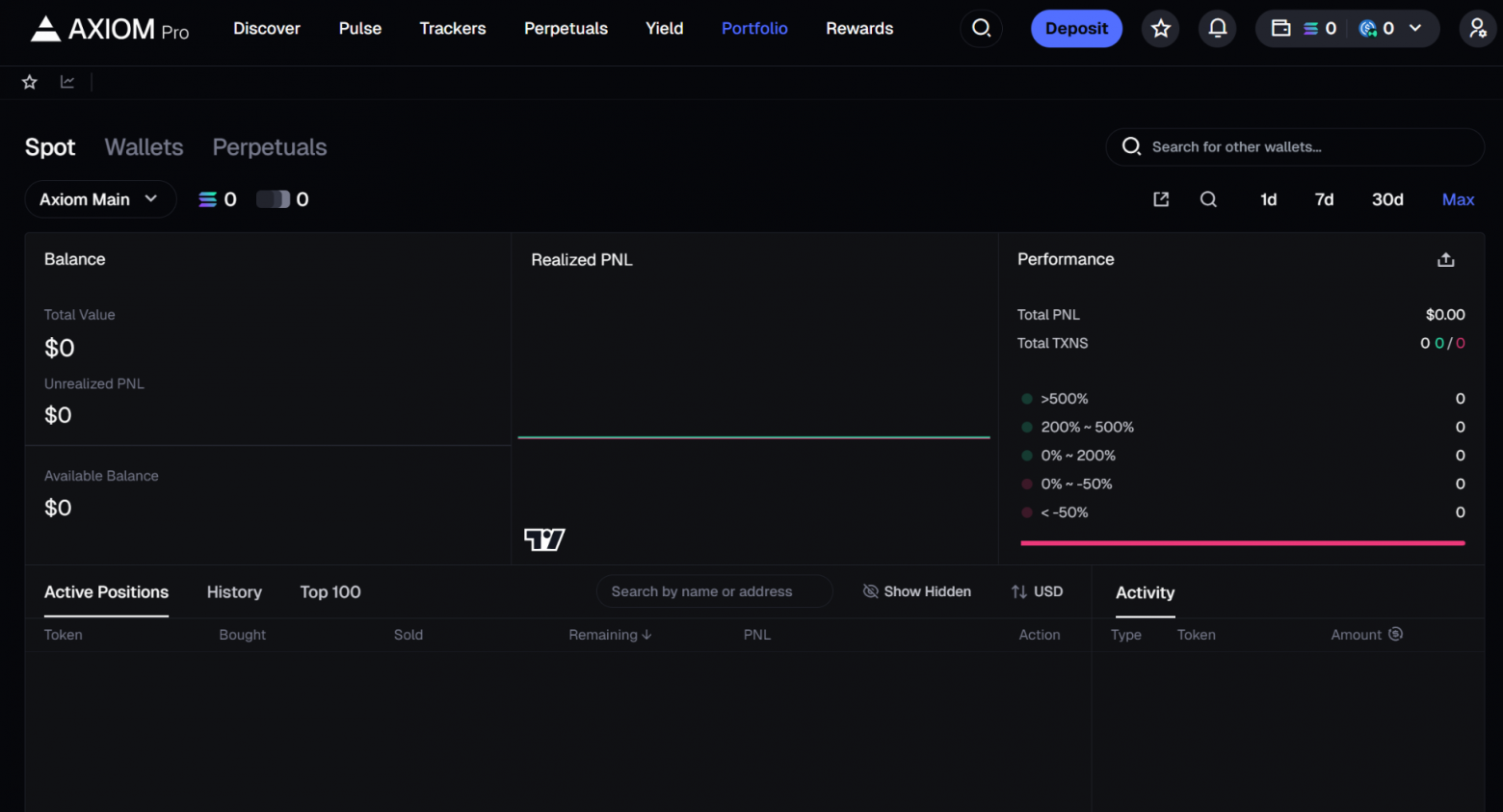Toggle the USD sort order control
Viewport: 1503px width, 812px height.
1037,591
